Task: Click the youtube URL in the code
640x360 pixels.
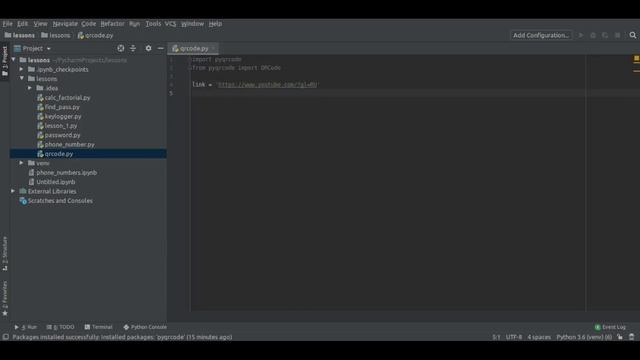Action: coord(267,84)
